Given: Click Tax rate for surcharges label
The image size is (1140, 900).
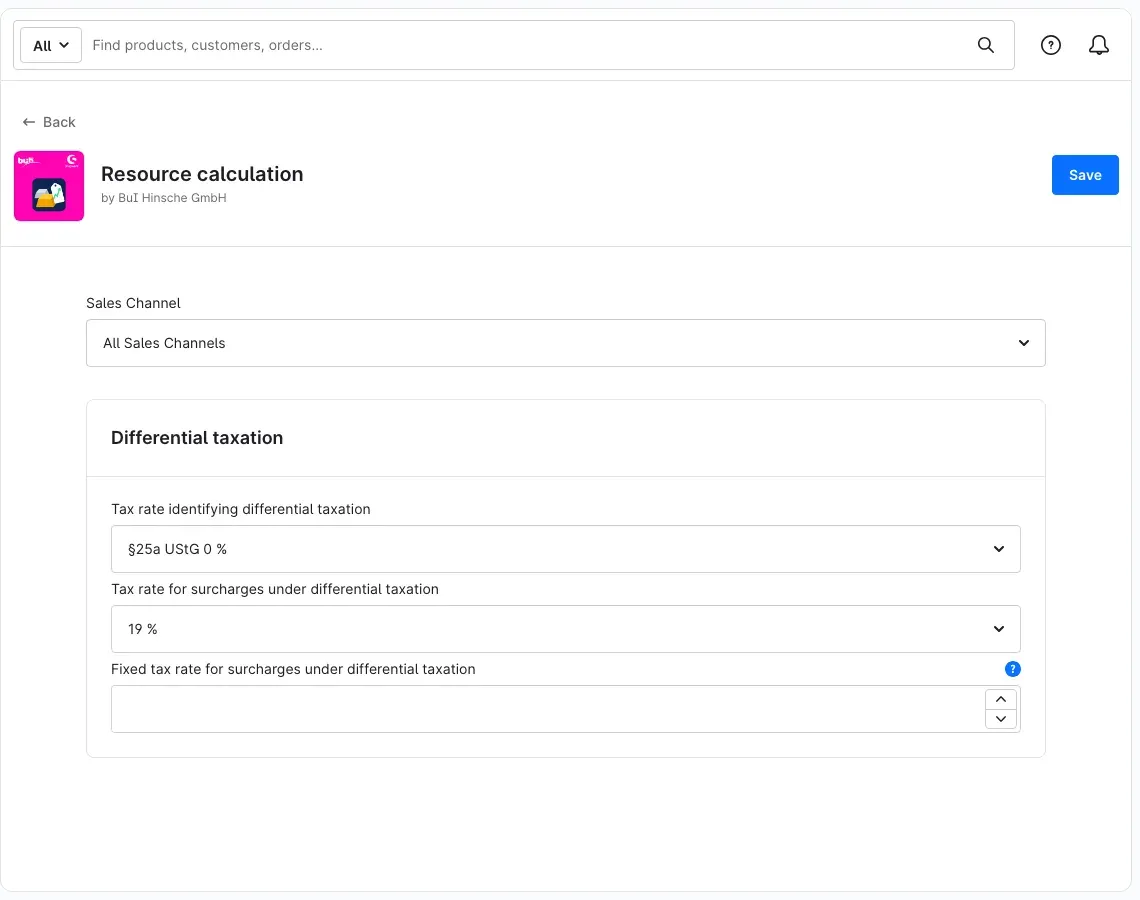Looking at the screenshot, I should pyautogui.click(x=275, y=589).
